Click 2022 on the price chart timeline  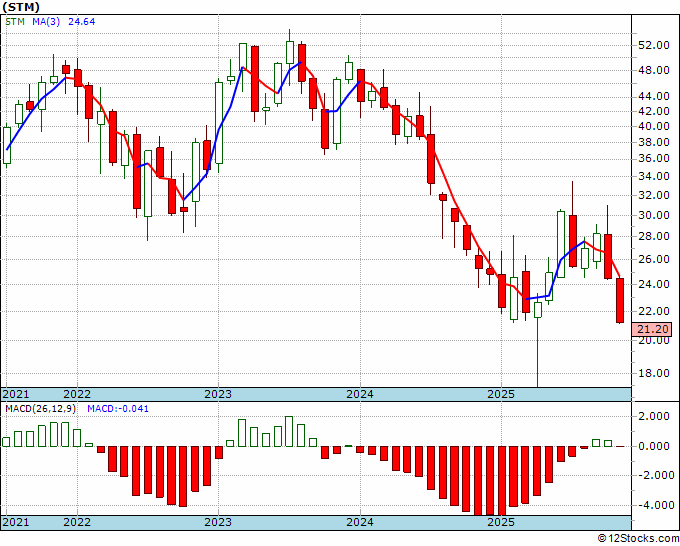(x=77, y=394)
